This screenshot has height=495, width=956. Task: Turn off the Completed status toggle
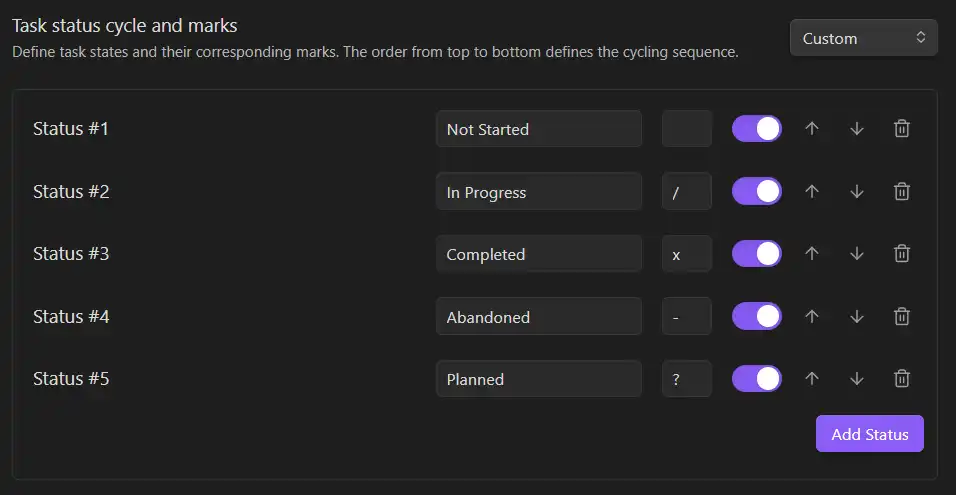tap(757, 254)
